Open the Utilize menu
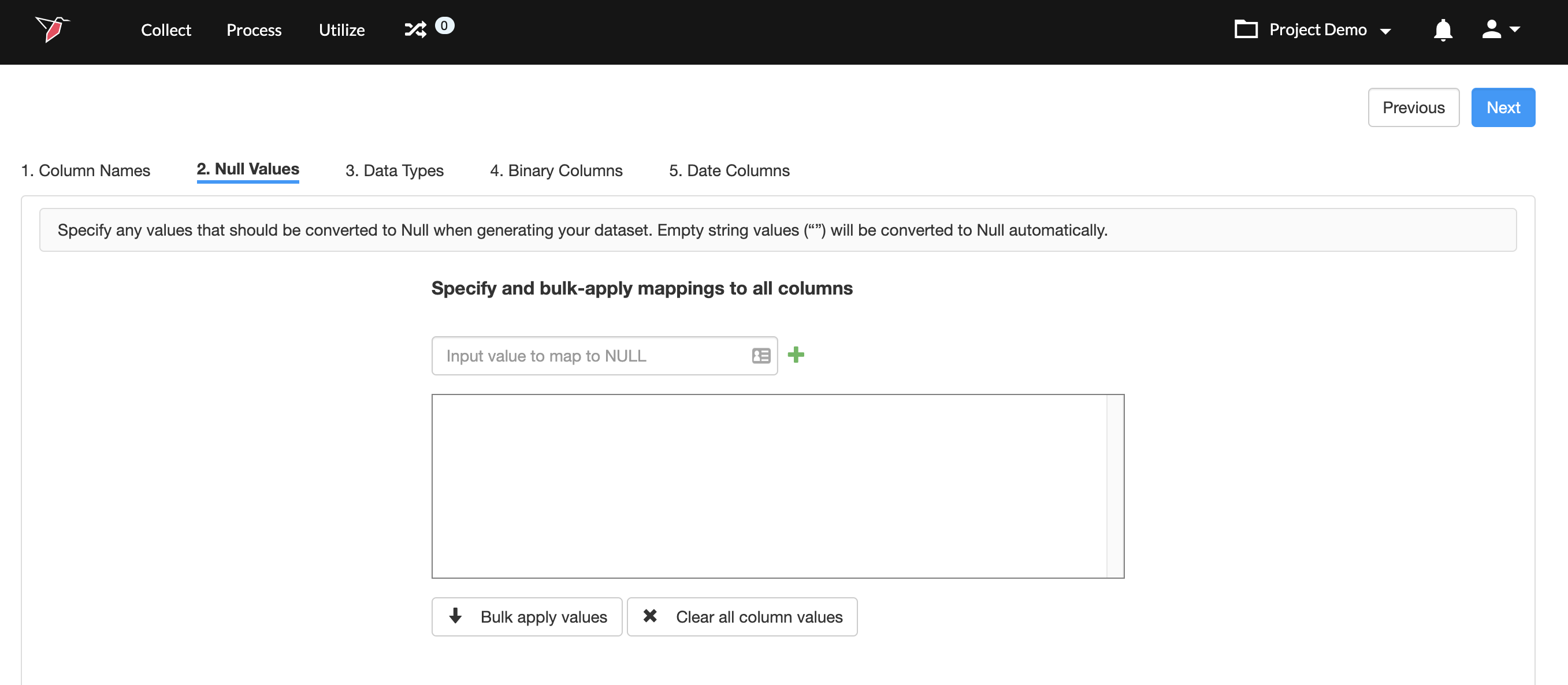The image size is (1568, 685). tap(341, 30)
